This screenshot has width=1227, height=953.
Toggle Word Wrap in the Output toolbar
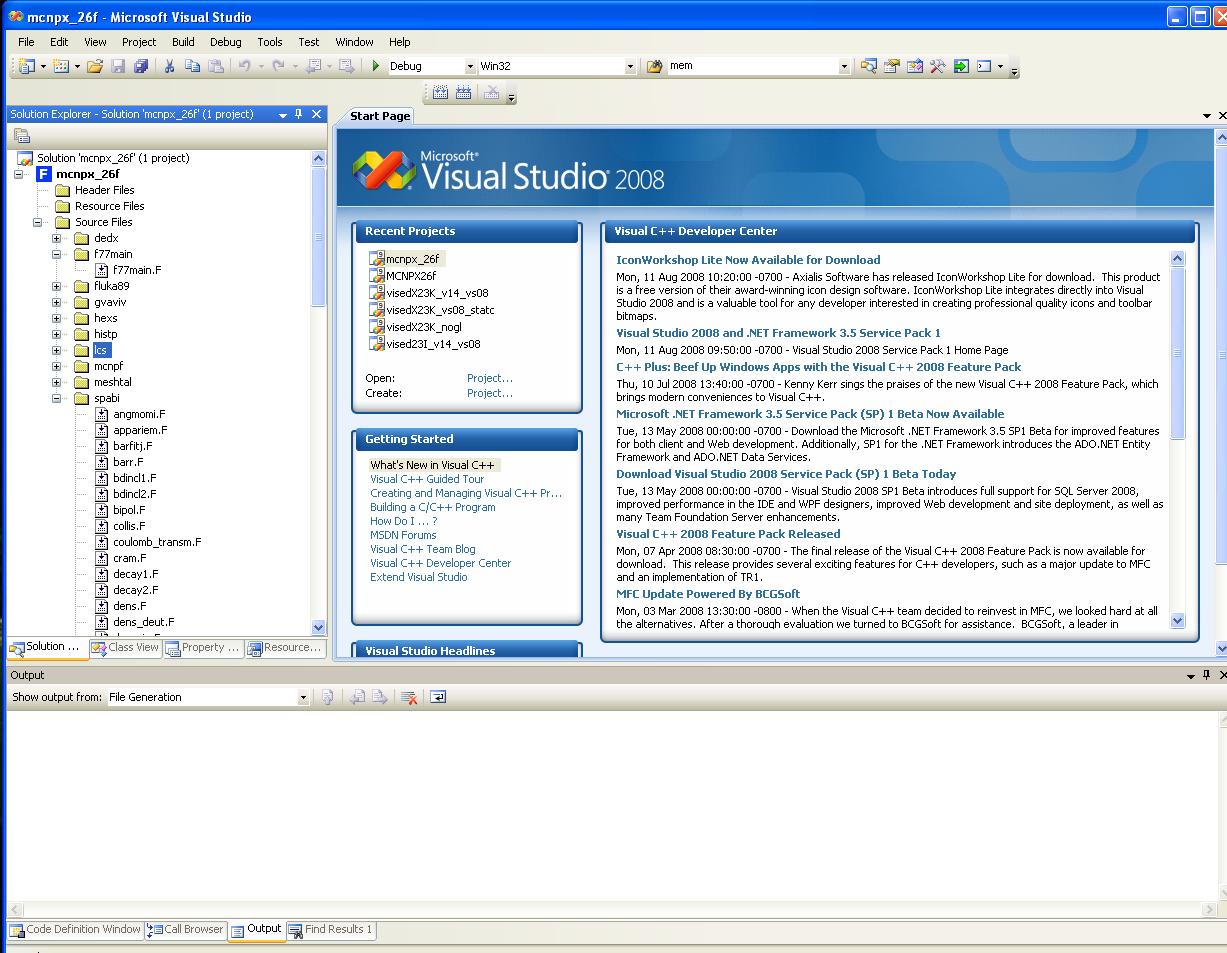pyautogui.click(x=437, y=697)
